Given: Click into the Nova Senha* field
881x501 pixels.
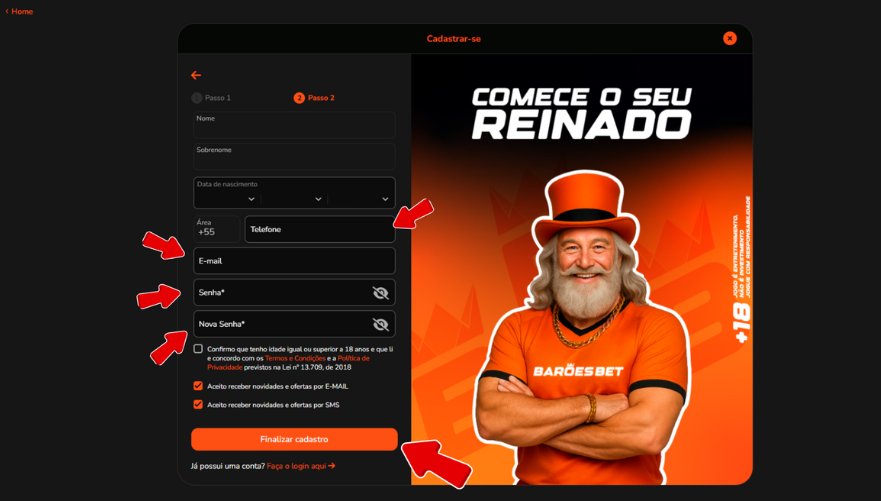Looking at the screenshot, I should [294, 324].
